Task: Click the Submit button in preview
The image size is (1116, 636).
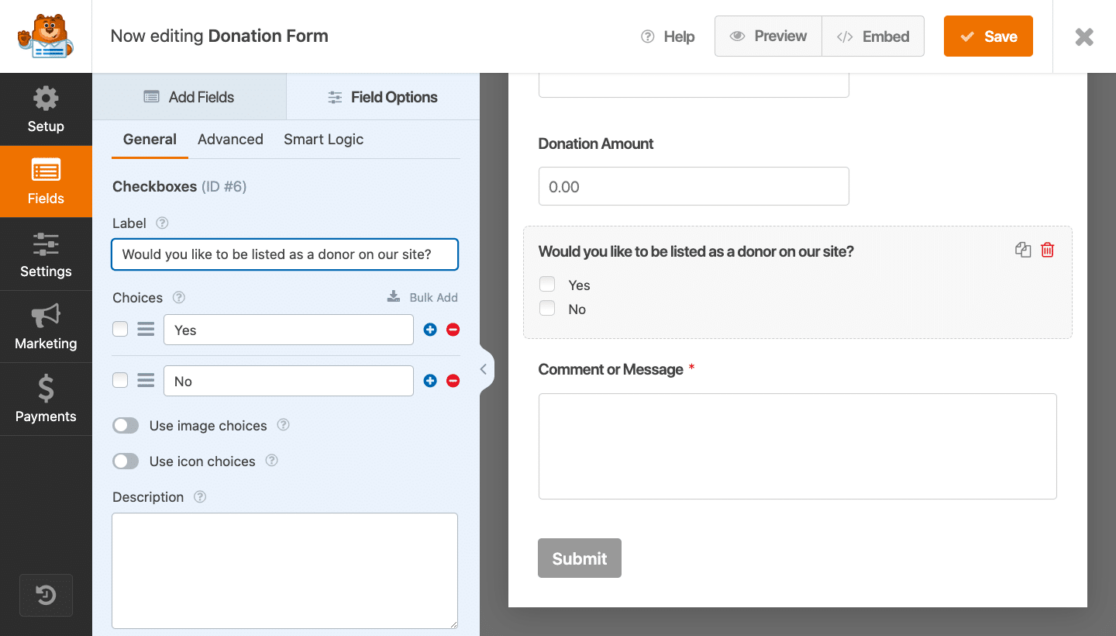Action: pos(579,558)
